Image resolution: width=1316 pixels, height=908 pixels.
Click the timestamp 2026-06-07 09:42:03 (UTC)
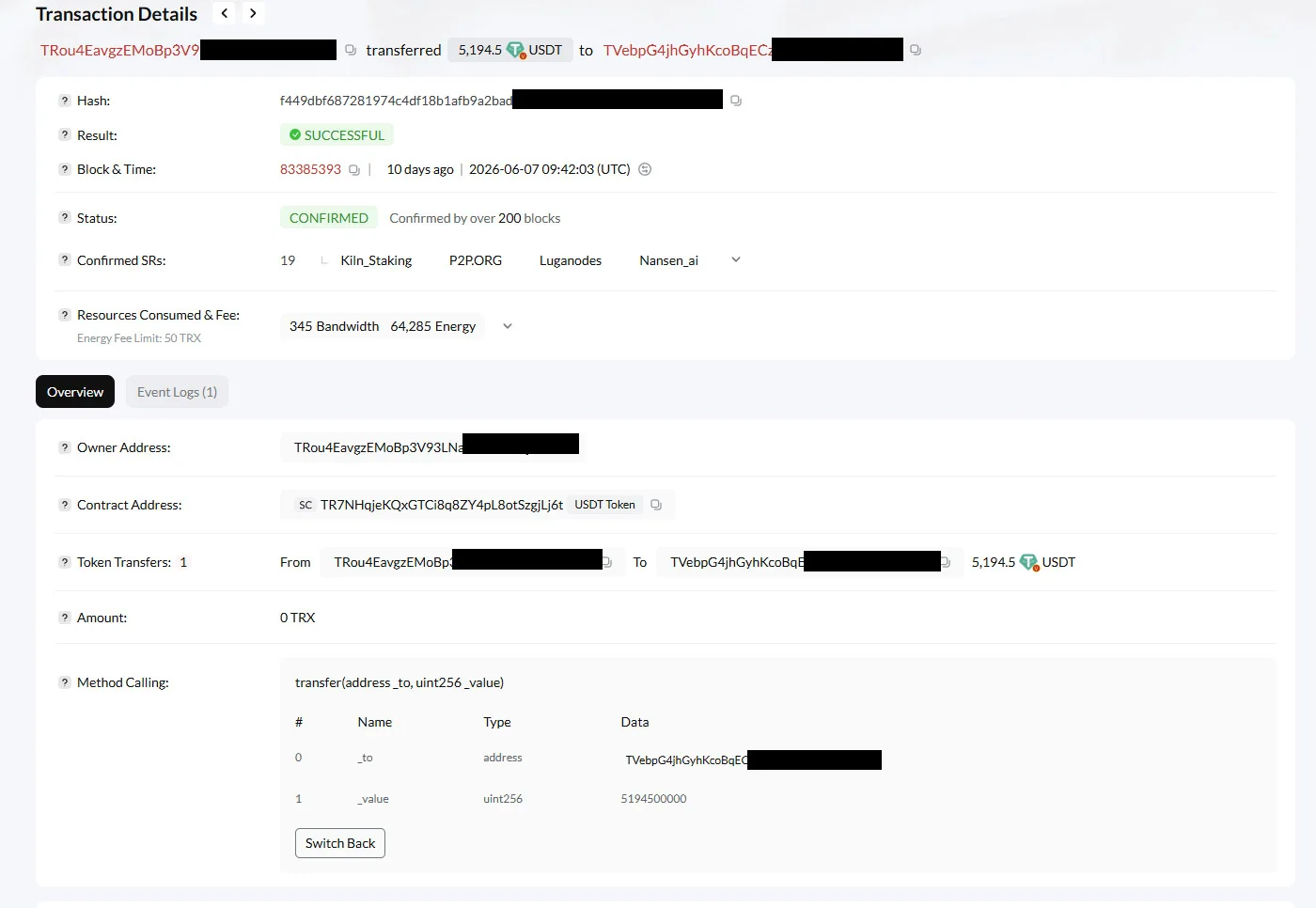click(x=549, y=169)
